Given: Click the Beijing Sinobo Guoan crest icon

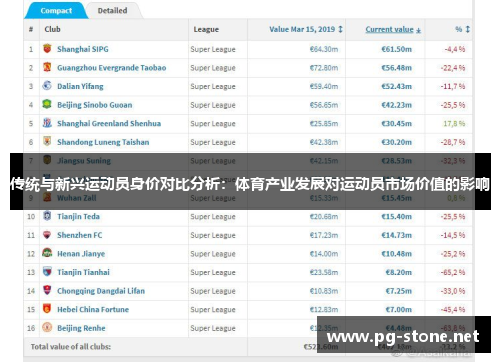Looking at the screenshot, I should [x=47, y=104].
